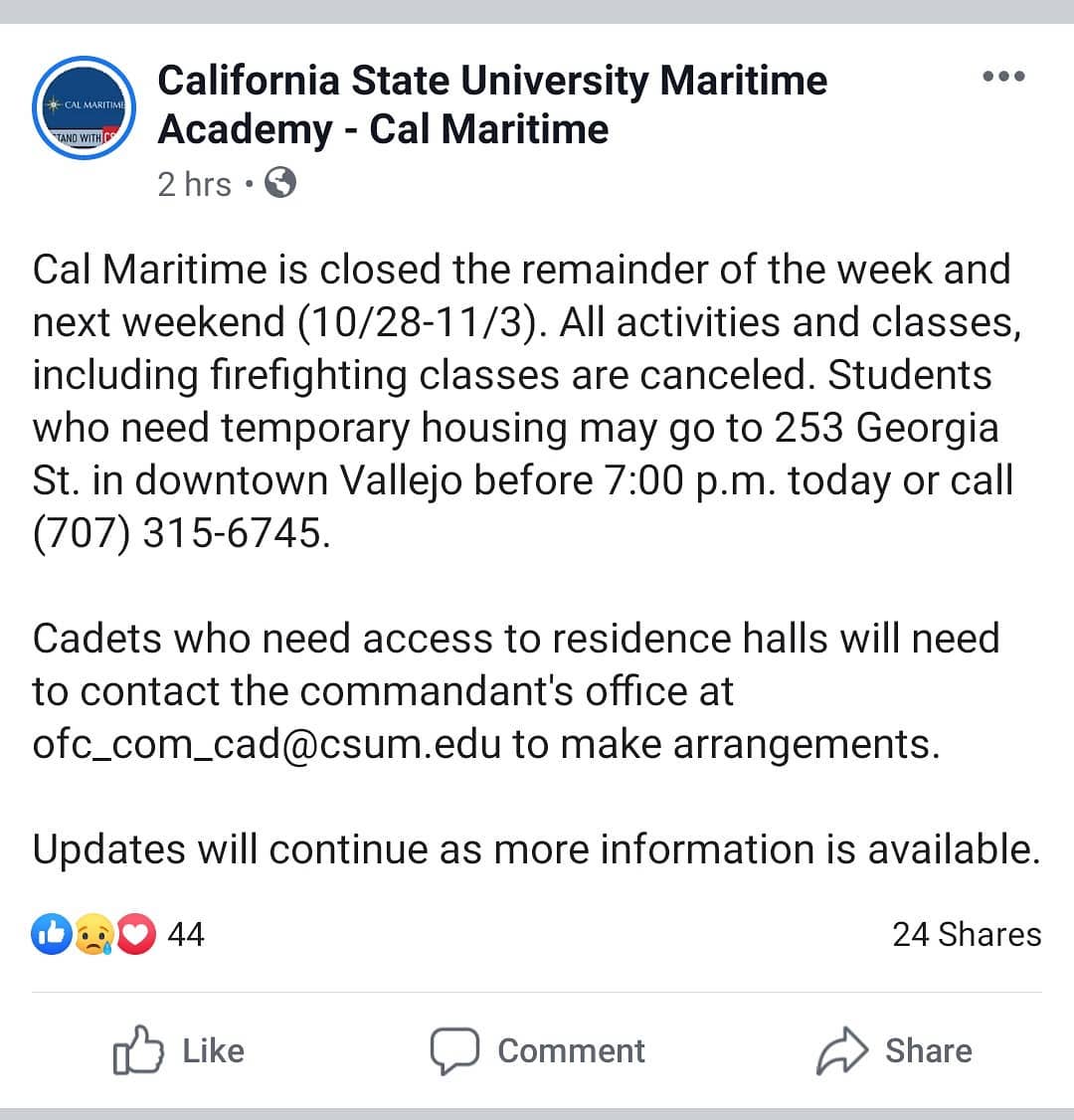Open the 24 Shares list

tap(967, 934)
